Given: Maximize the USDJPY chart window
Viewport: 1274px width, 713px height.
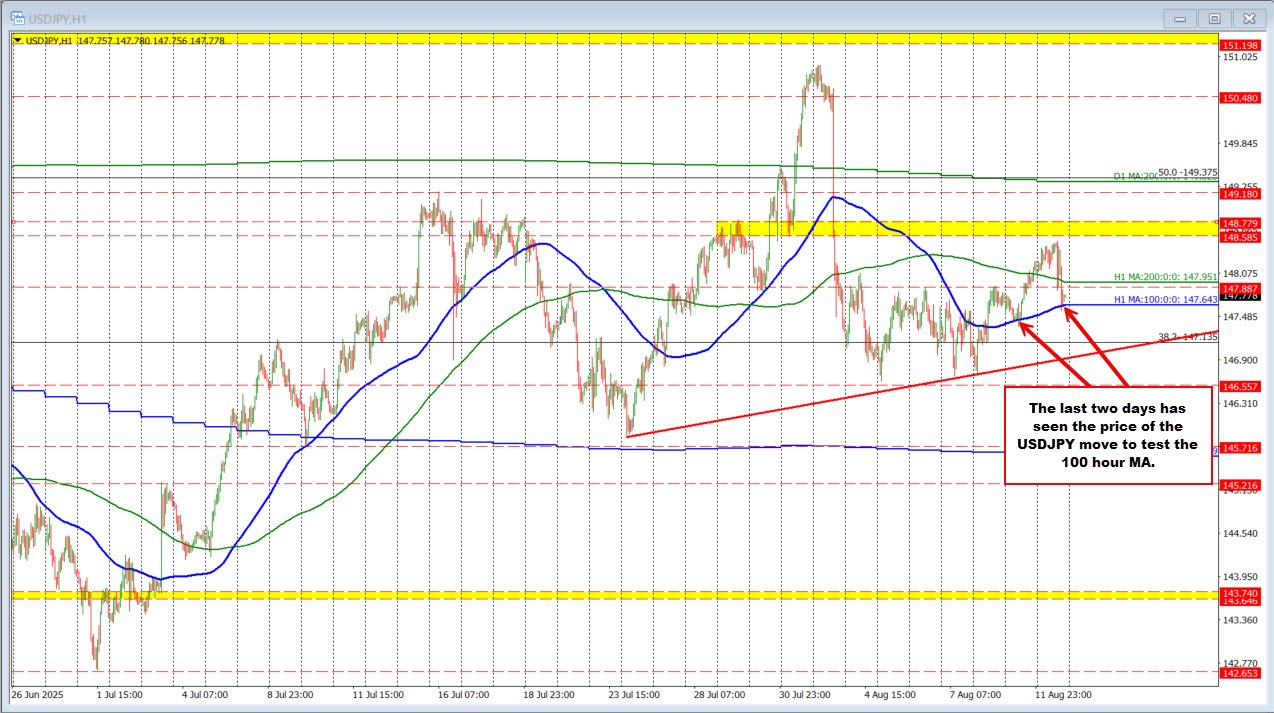Looking at the screenshot, I should tap(1213, 18).
